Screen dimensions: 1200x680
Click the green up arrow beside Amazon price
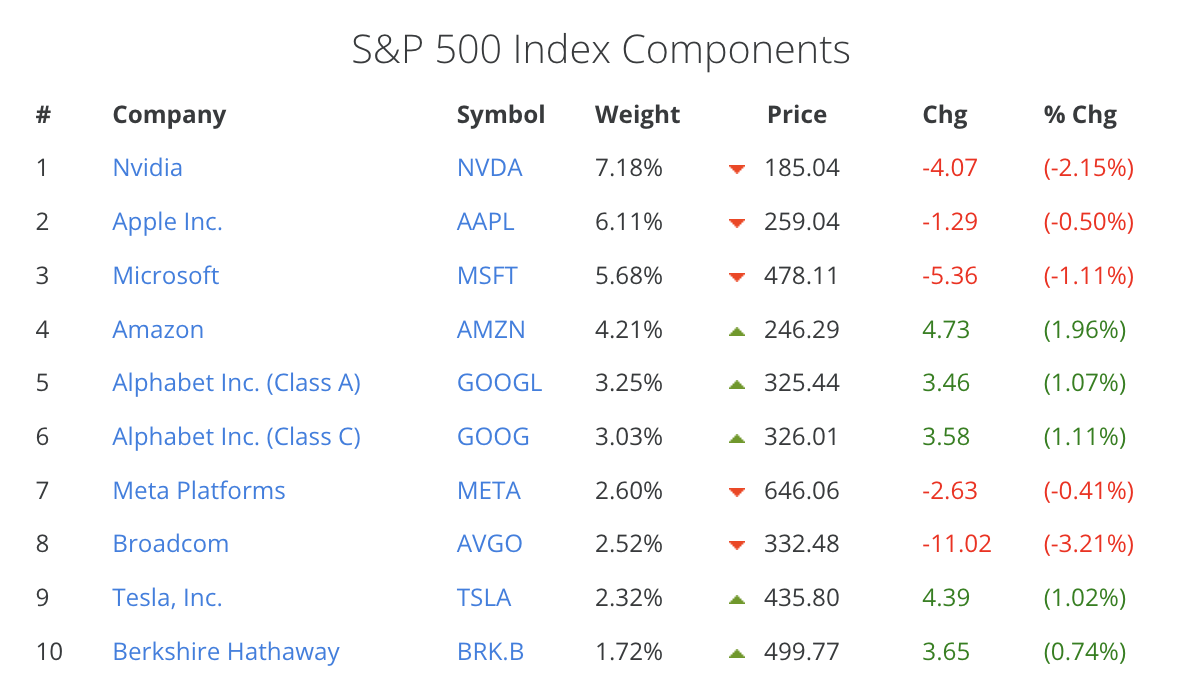point(737,330)
